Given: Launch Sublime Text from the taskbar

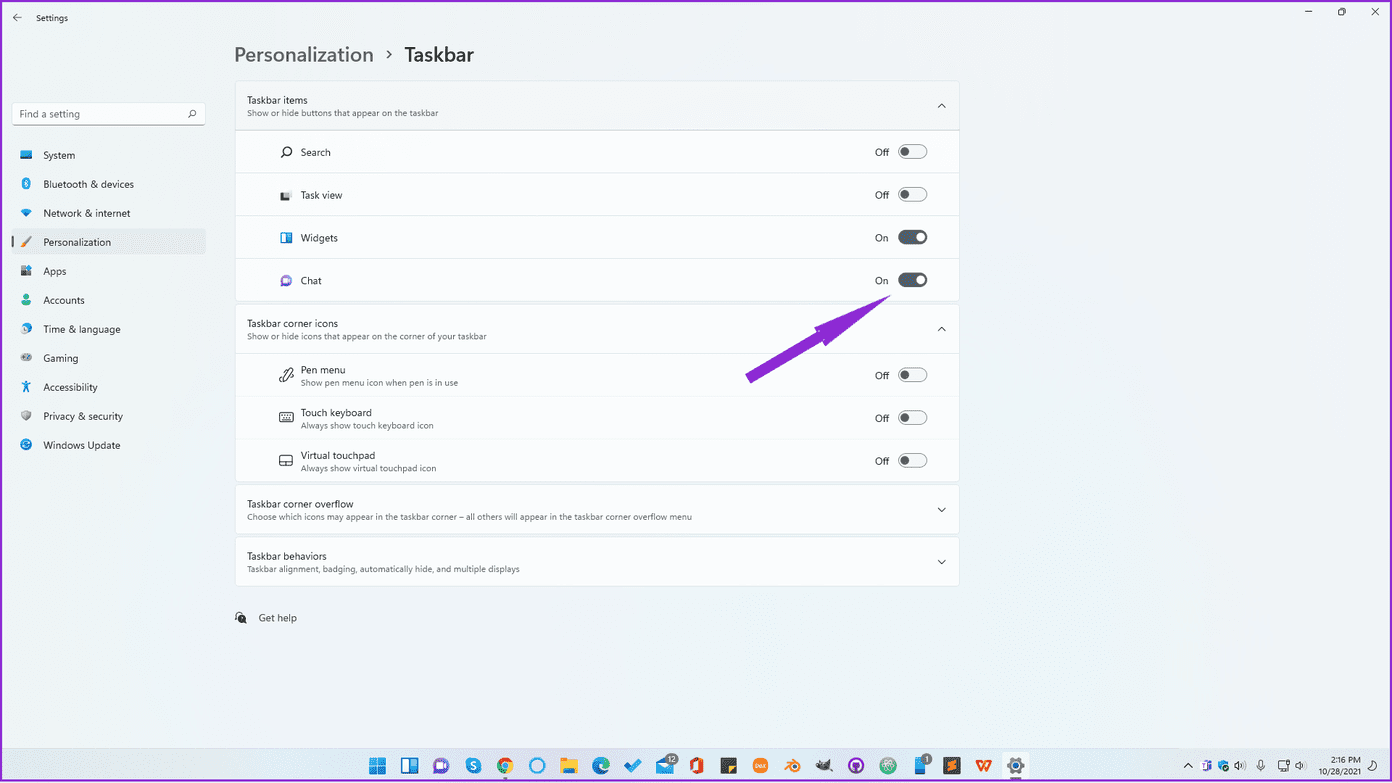Looking at the screenshot, I should [952, 766].
